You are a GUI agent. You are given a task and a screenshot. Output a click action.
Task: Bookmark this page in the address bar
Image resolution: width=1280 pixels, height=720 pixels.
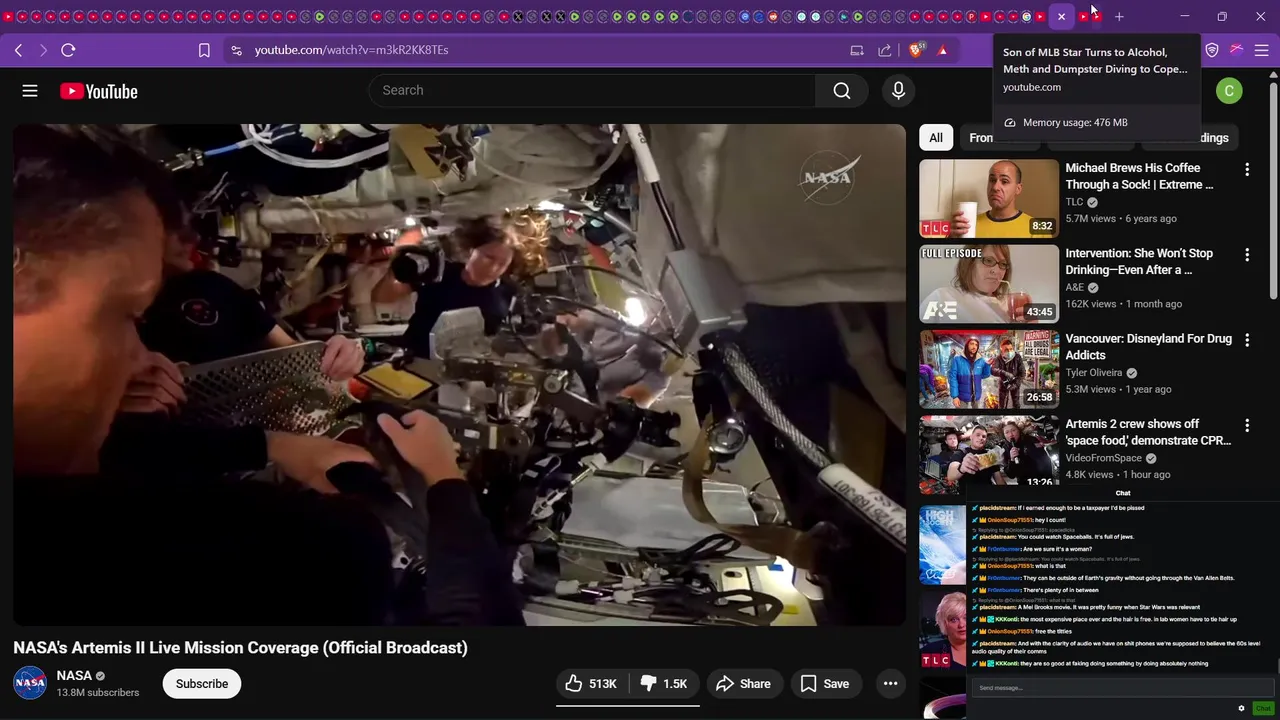click(x=204, y=50)
